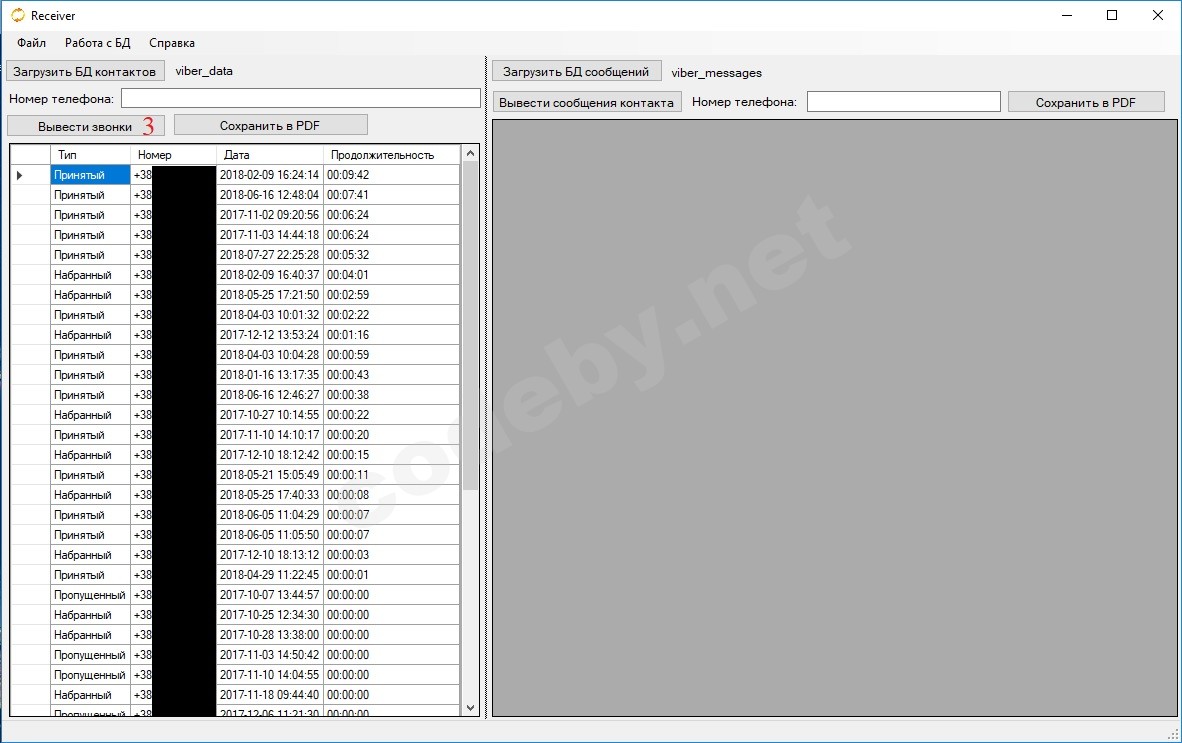Select date cell 2018-06-16 12:46:27
Screen dimensions: 1182x743
click(x=270, y=395)
